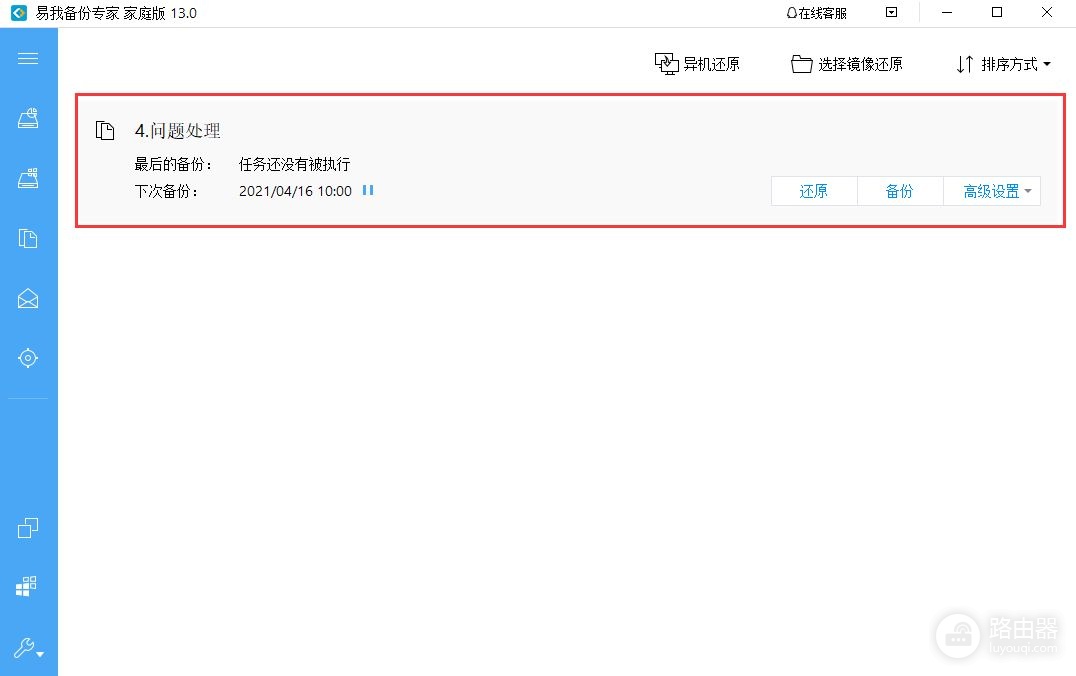
Task: Minimize the backup application window
Action: 947,12
